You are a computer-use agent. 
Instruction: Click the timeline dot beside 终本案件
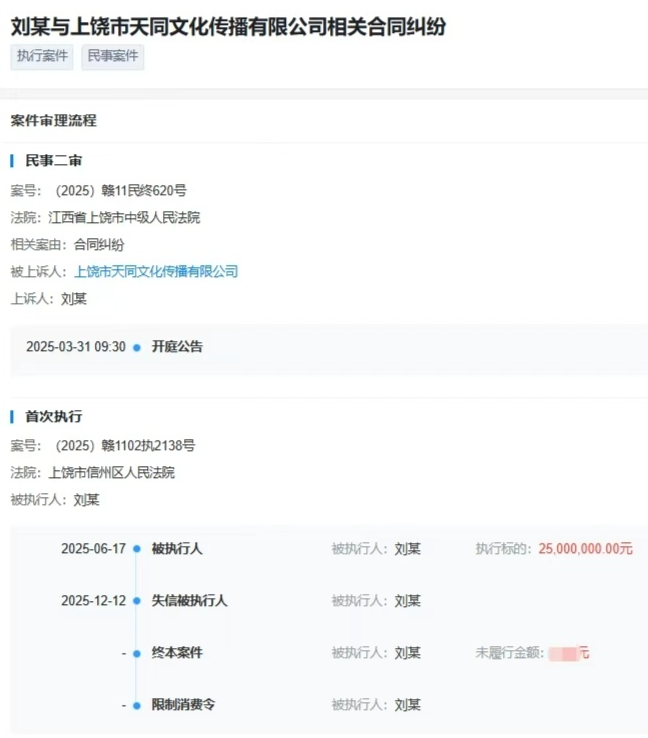click(137, 653)
